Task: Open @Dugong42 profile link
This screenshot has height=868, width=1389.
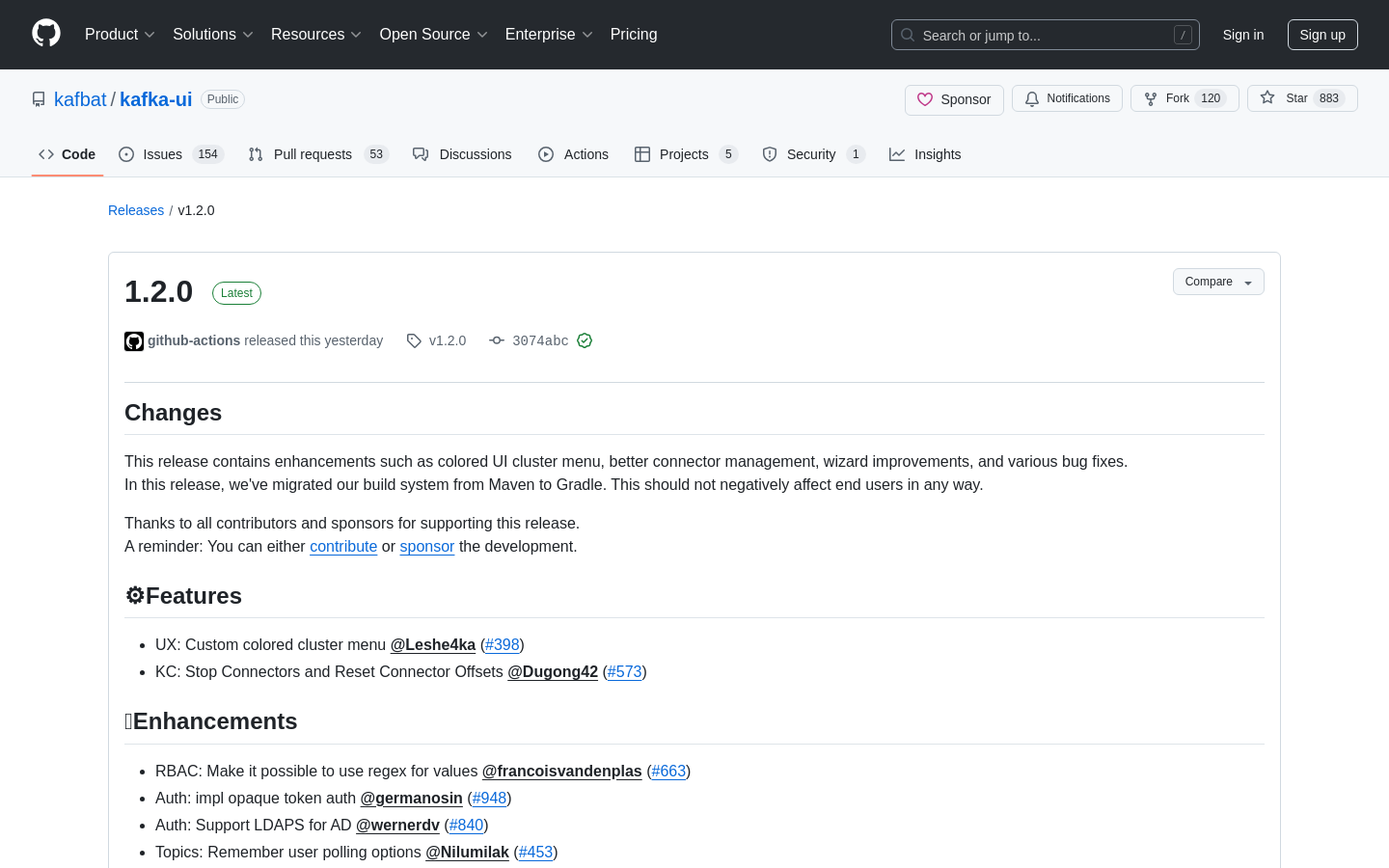Action: click(x=553, y=671)
